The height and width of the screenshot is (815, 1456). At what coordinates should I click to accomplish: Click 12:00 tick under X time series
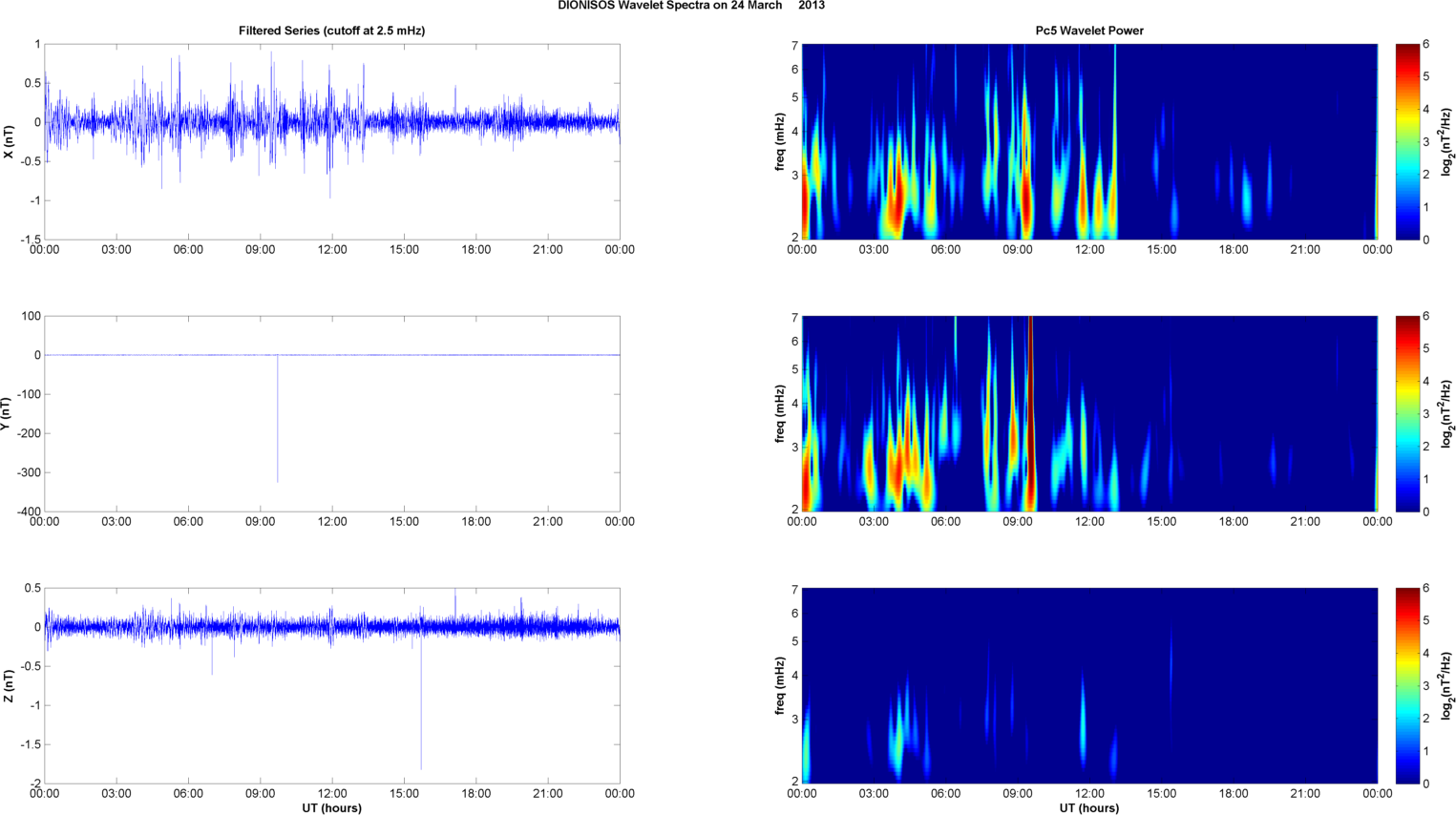[332, 250]
